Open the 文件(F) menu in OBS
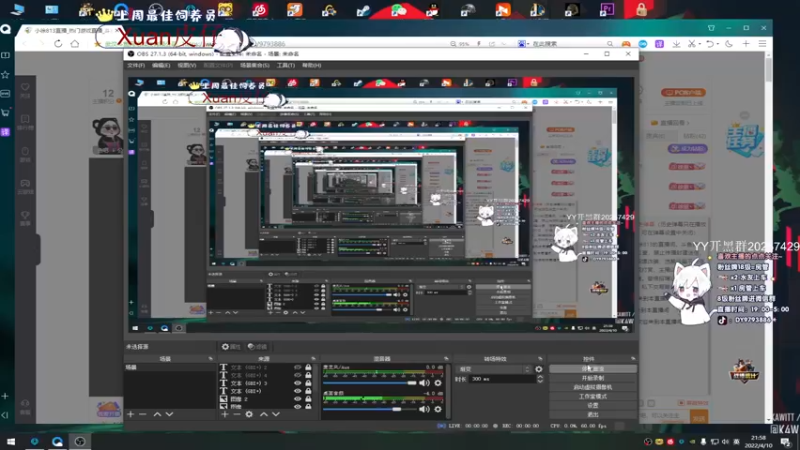Image resolution: width=800 pixels, height=450 pixels. click(136, 65)
